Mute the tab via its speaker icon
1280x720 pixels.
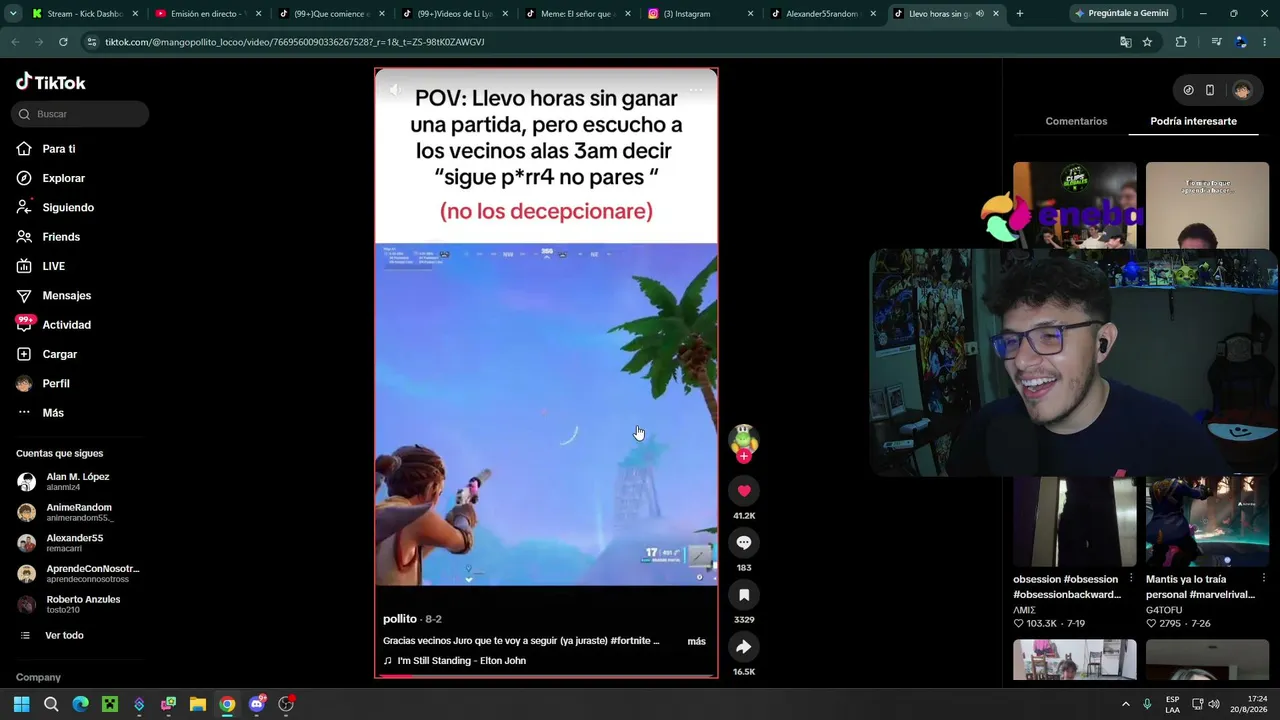click(979, 14)
